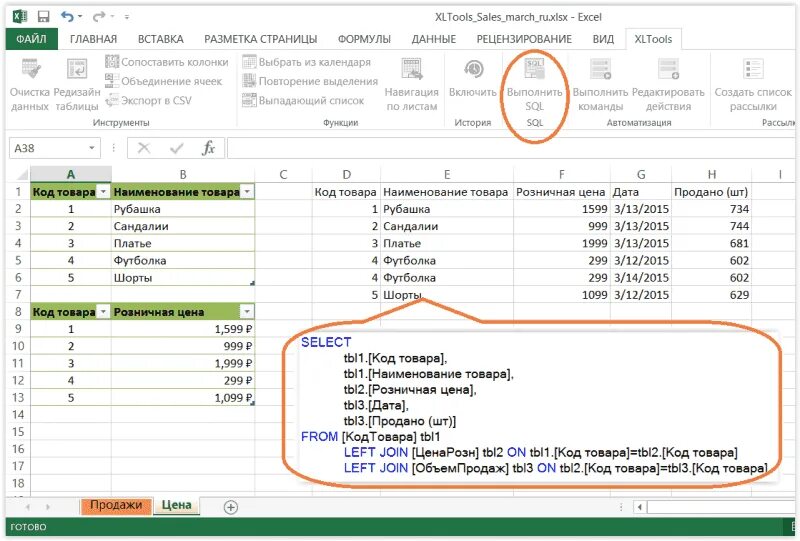Click cell B3 containing Сандалии

click(183, 226)
